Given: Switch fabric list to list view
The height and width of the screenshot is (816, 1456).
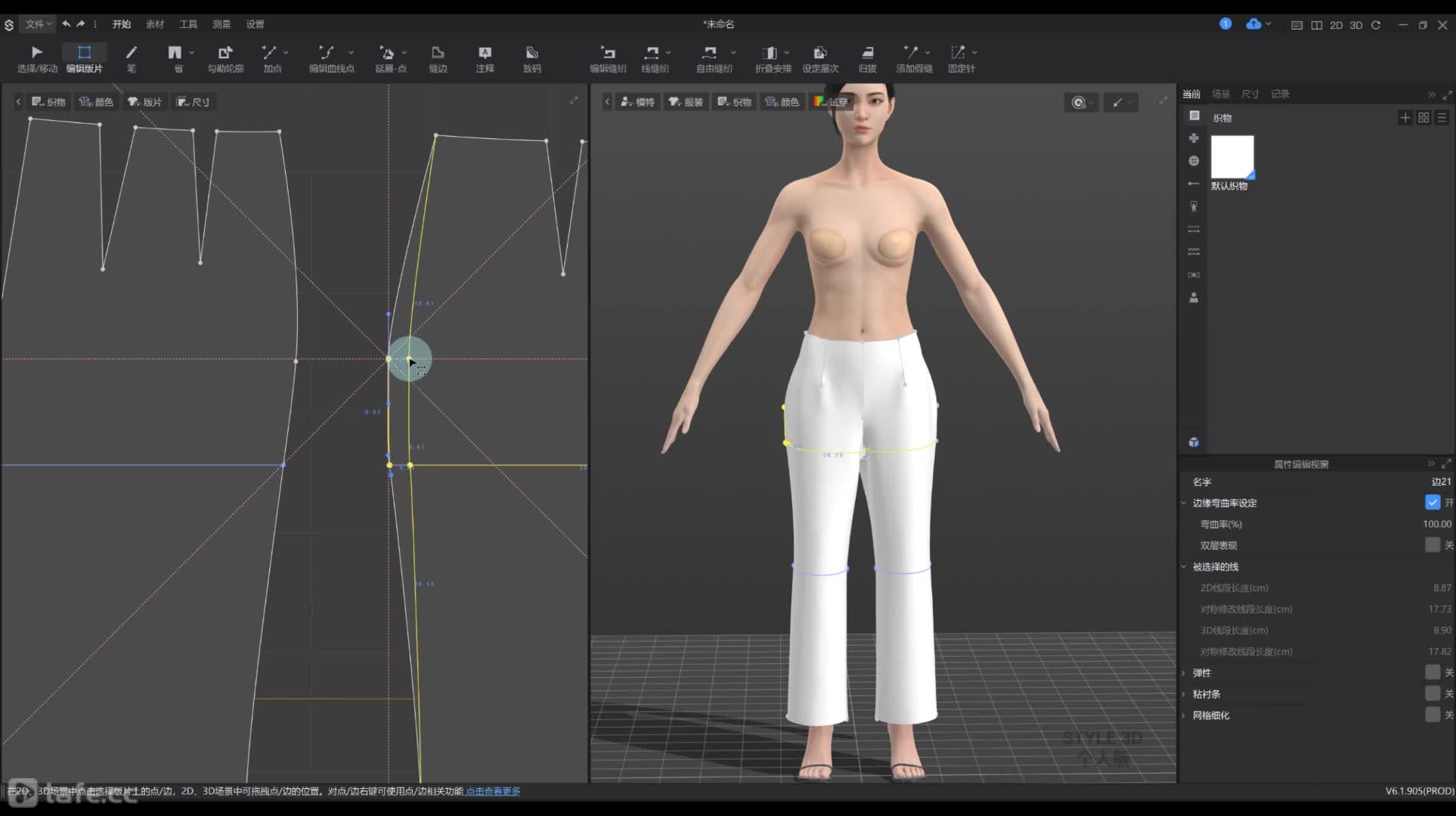Looking at the screenshot, I should 1442,118.
